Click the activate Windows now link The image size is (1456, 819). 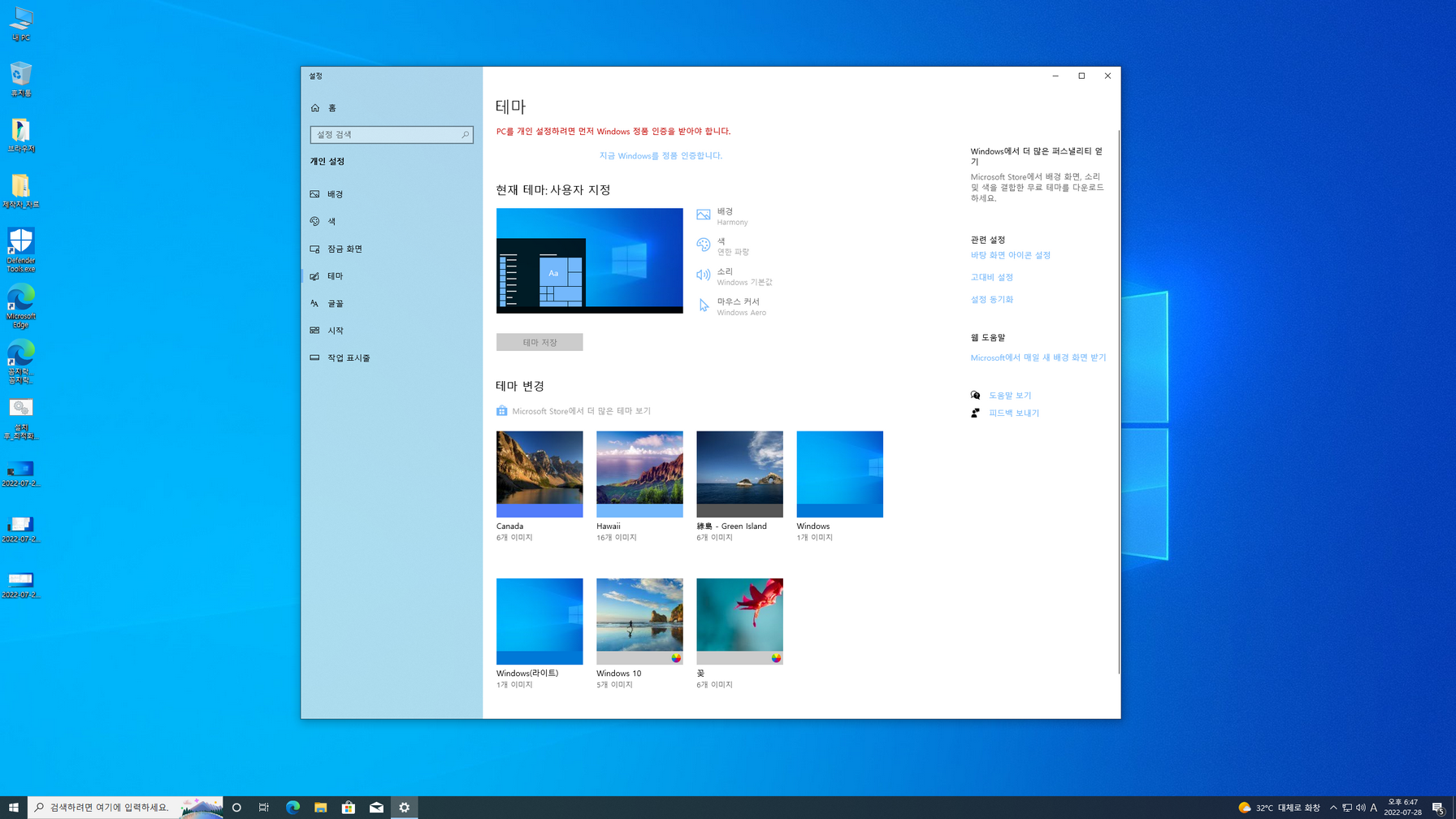[661, 155]
